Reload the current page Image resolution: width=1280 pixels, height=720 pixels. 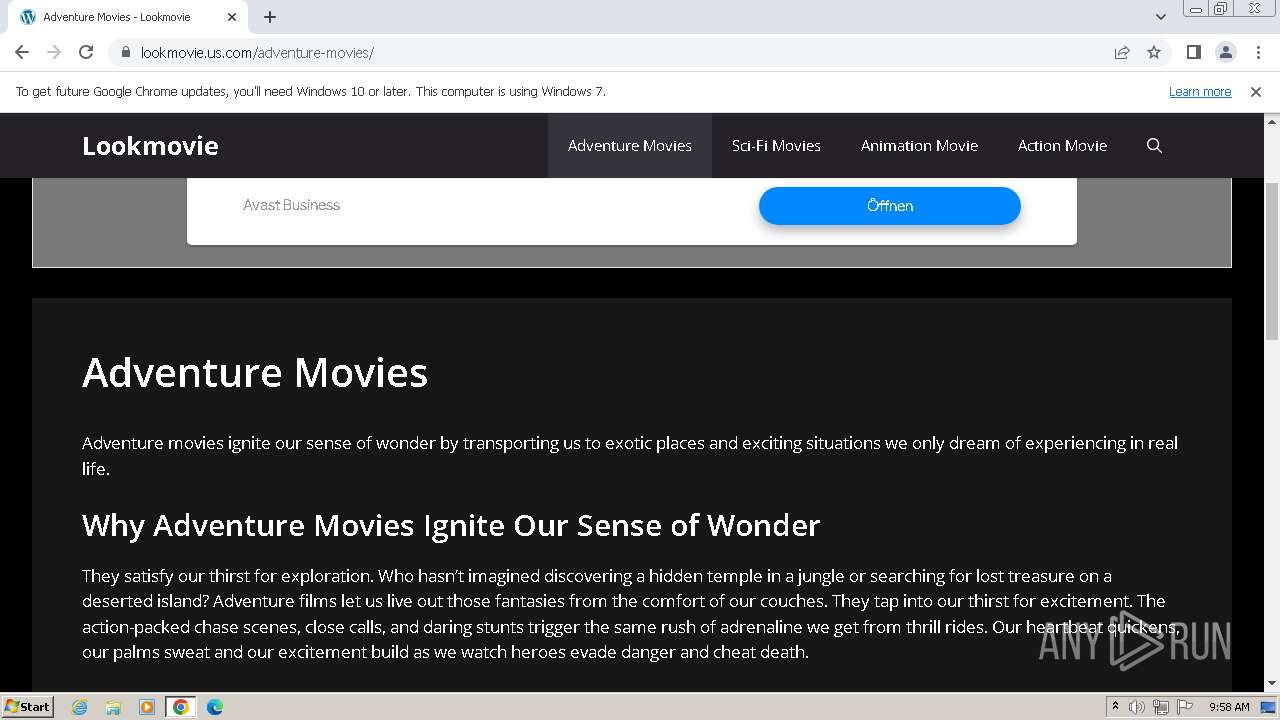[x=86, y=52]
